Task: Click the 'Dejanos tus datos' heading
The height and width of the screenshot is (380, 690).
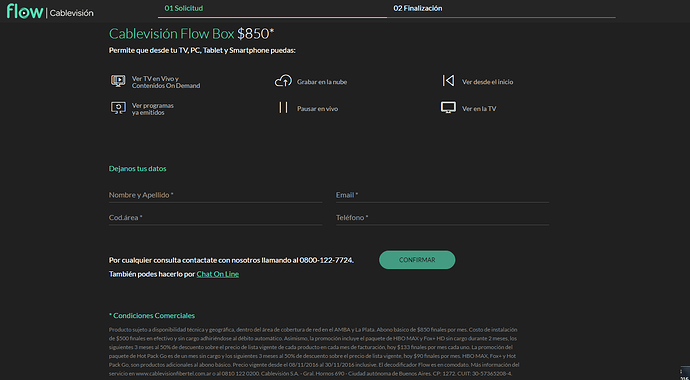Action: click(138, 169)
